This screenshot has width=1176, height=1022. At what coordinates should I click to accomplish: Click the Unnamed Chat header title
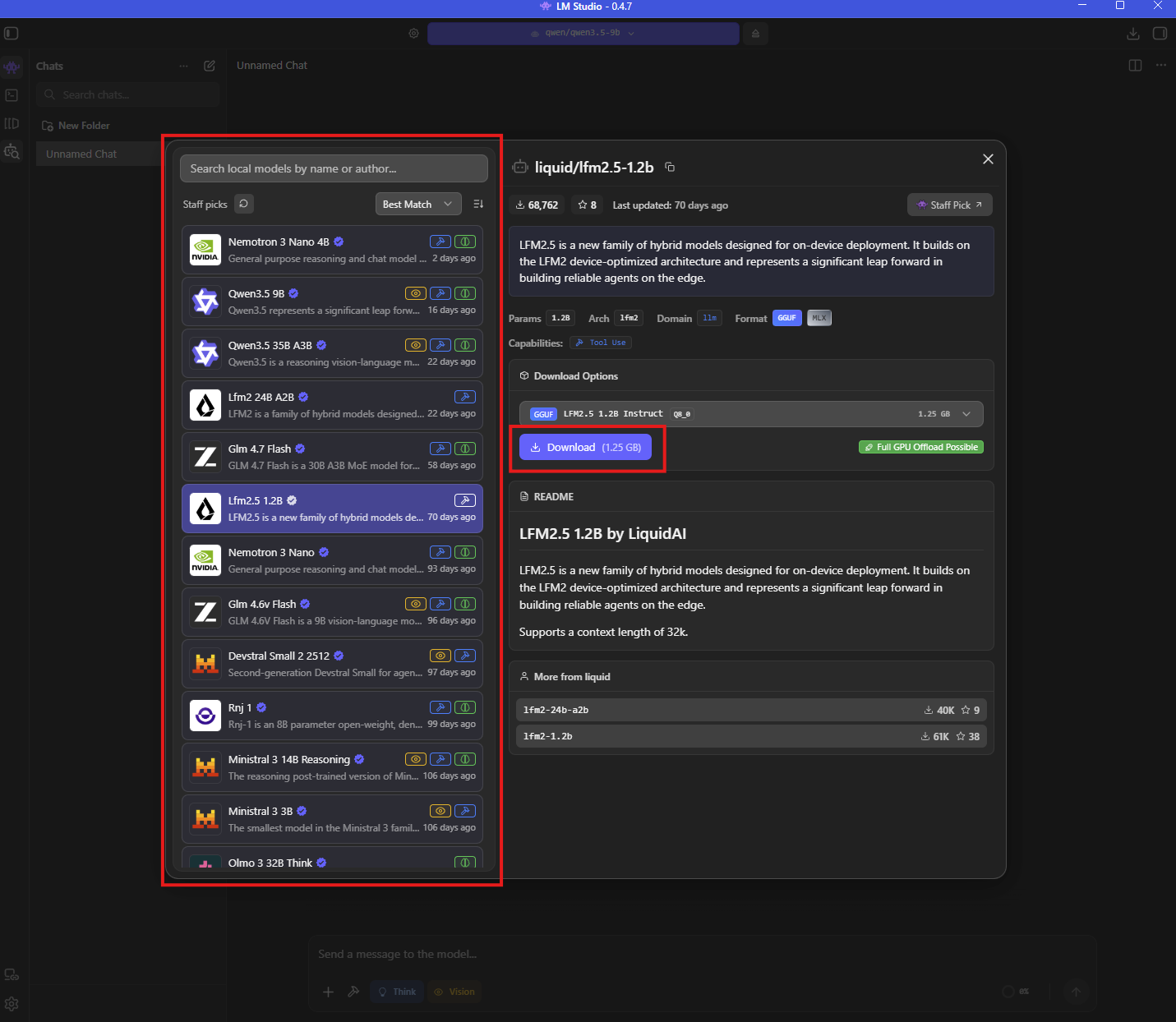(272, 66)
